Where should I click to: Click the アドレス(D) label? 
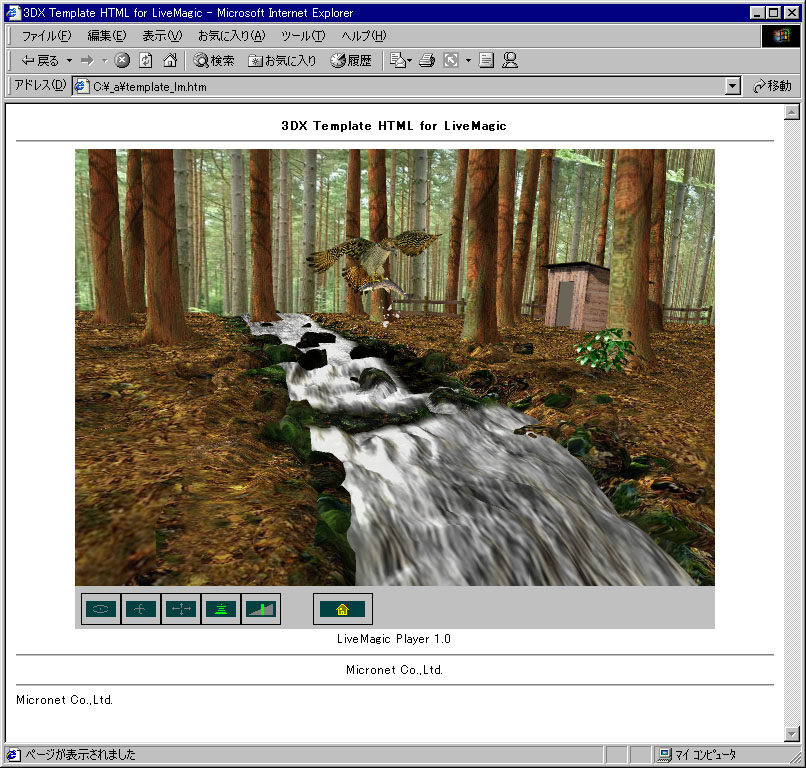point(40,85)
